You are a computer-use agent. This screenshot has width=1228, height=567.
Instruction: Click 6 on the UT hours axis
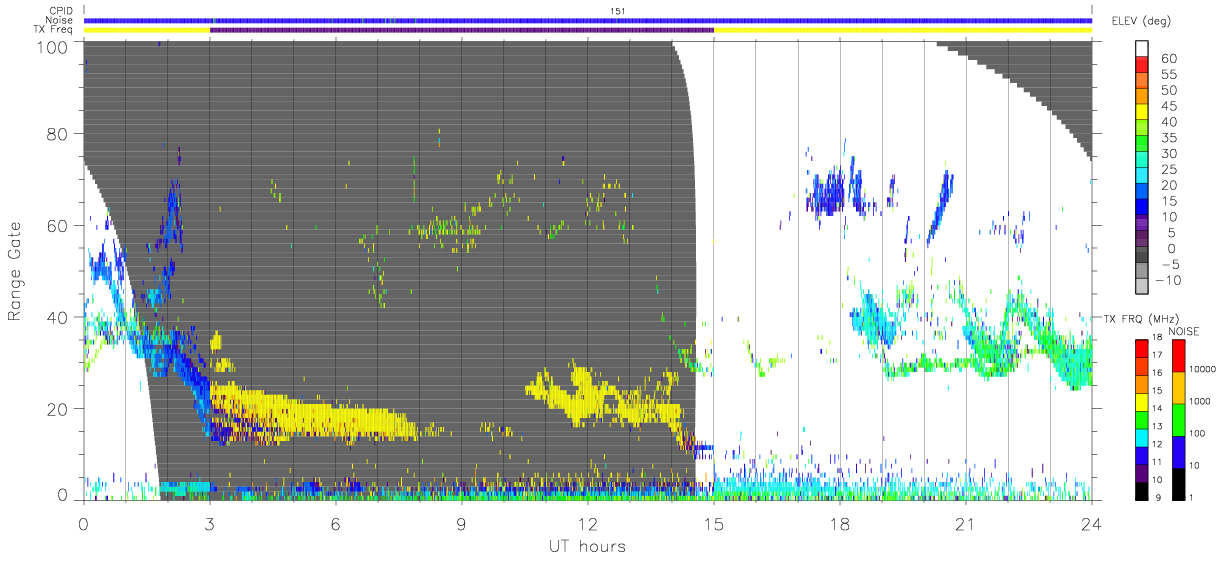pyautogui.click(x=336, y=523)
